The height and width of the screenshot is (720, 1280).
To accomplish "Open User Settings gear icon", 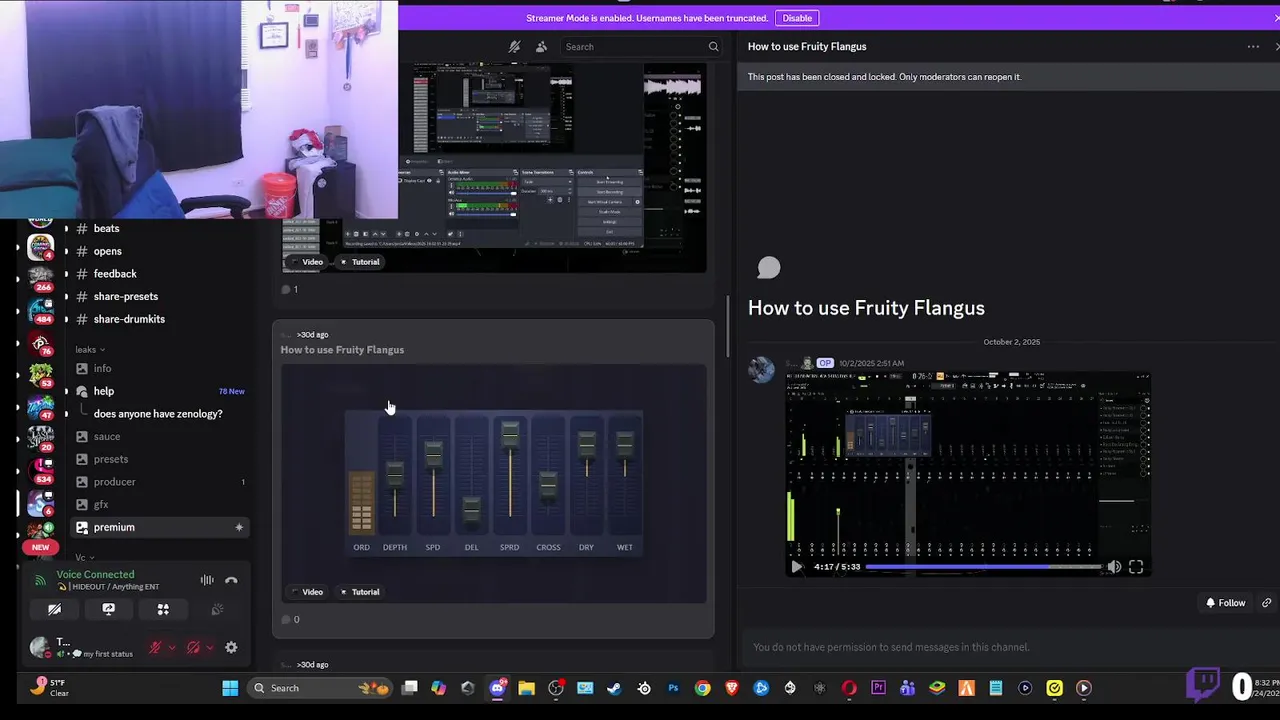I will pyautogui.click(x=231, y=648).
